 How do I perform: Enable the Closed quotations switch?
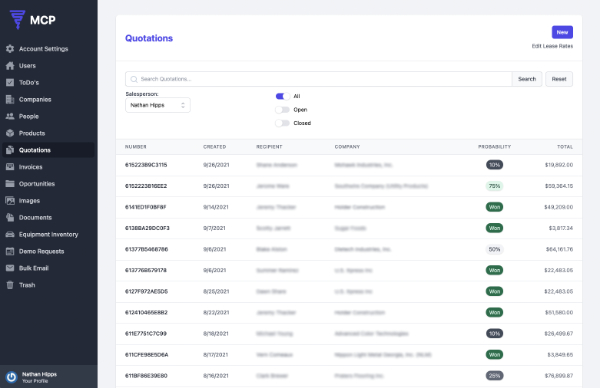(282, 123)
